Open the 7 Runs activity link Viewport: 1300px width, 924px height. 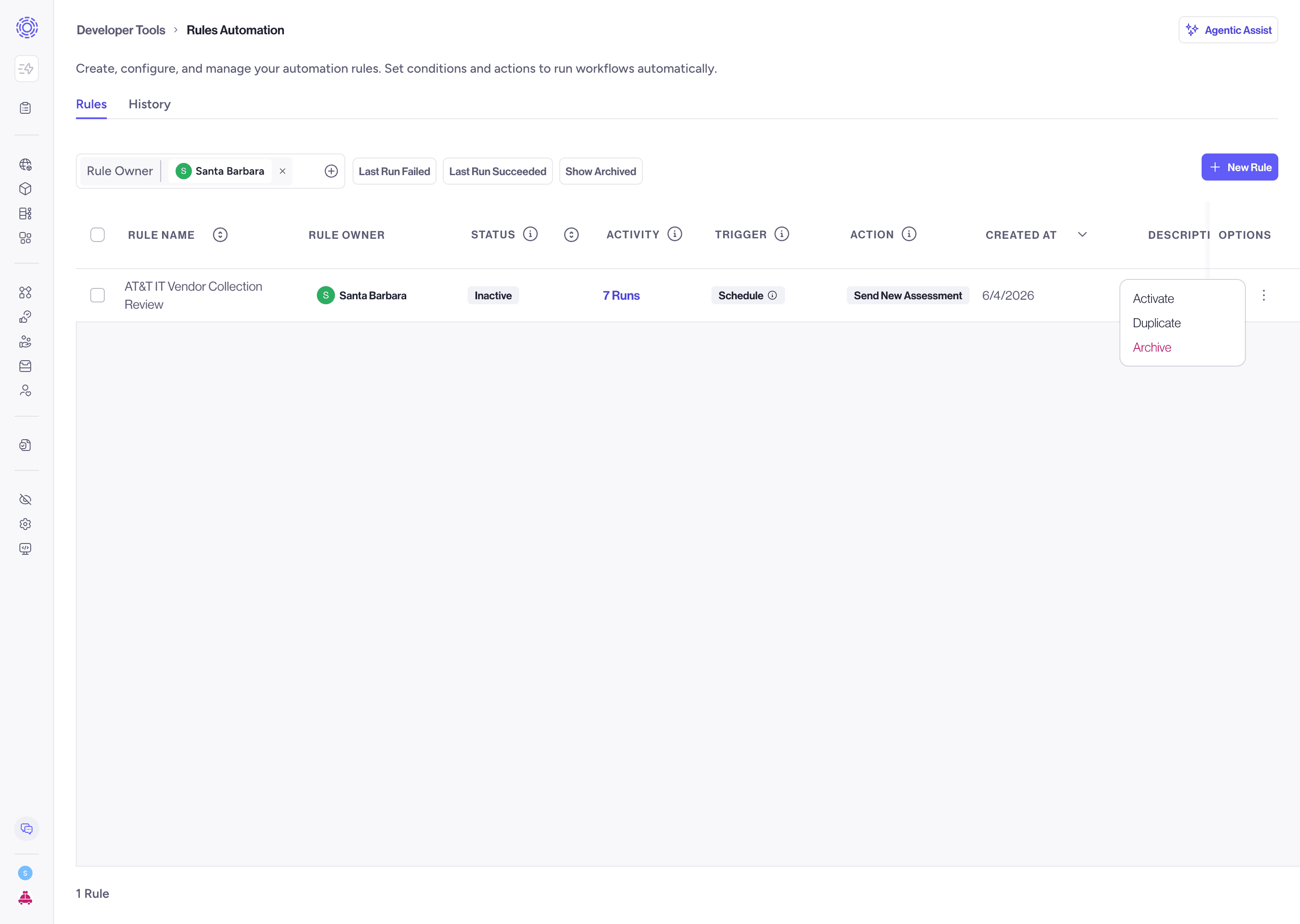tap(621, 295)
